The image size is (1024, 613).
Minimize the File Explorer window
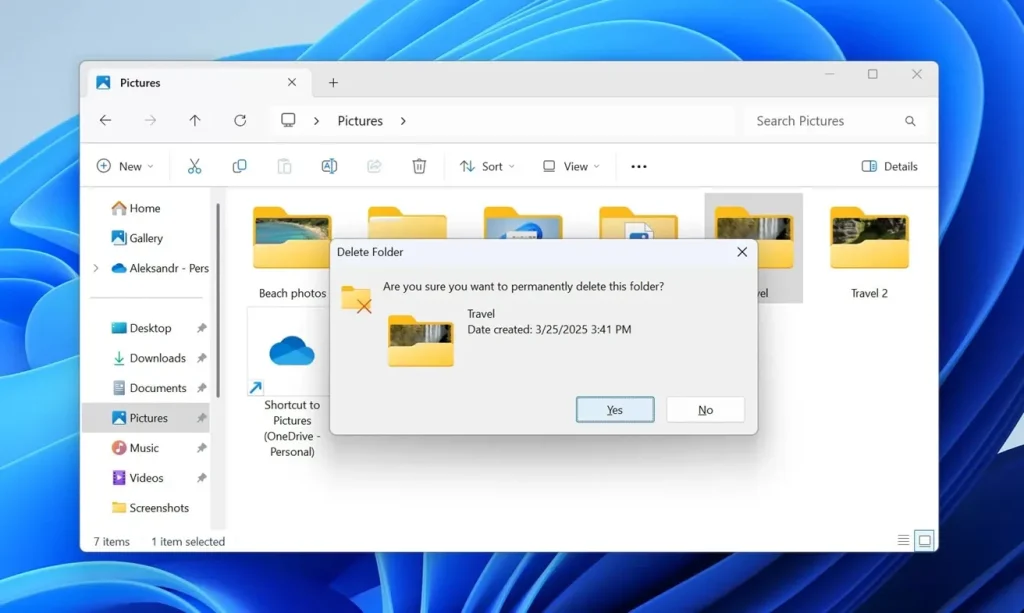829,74
